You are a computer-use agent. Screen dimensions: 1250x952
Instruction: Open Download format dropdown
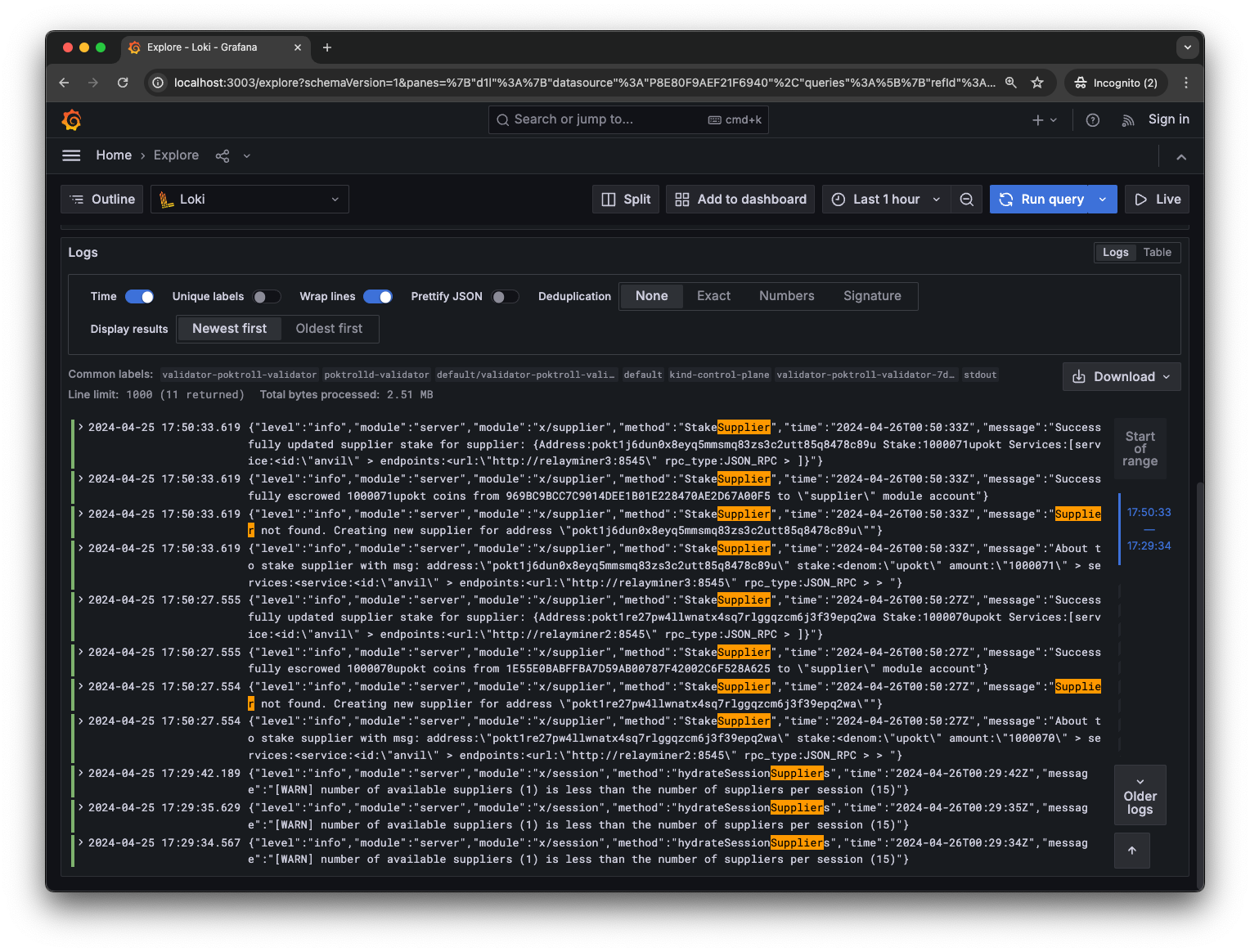[1122, 377]
